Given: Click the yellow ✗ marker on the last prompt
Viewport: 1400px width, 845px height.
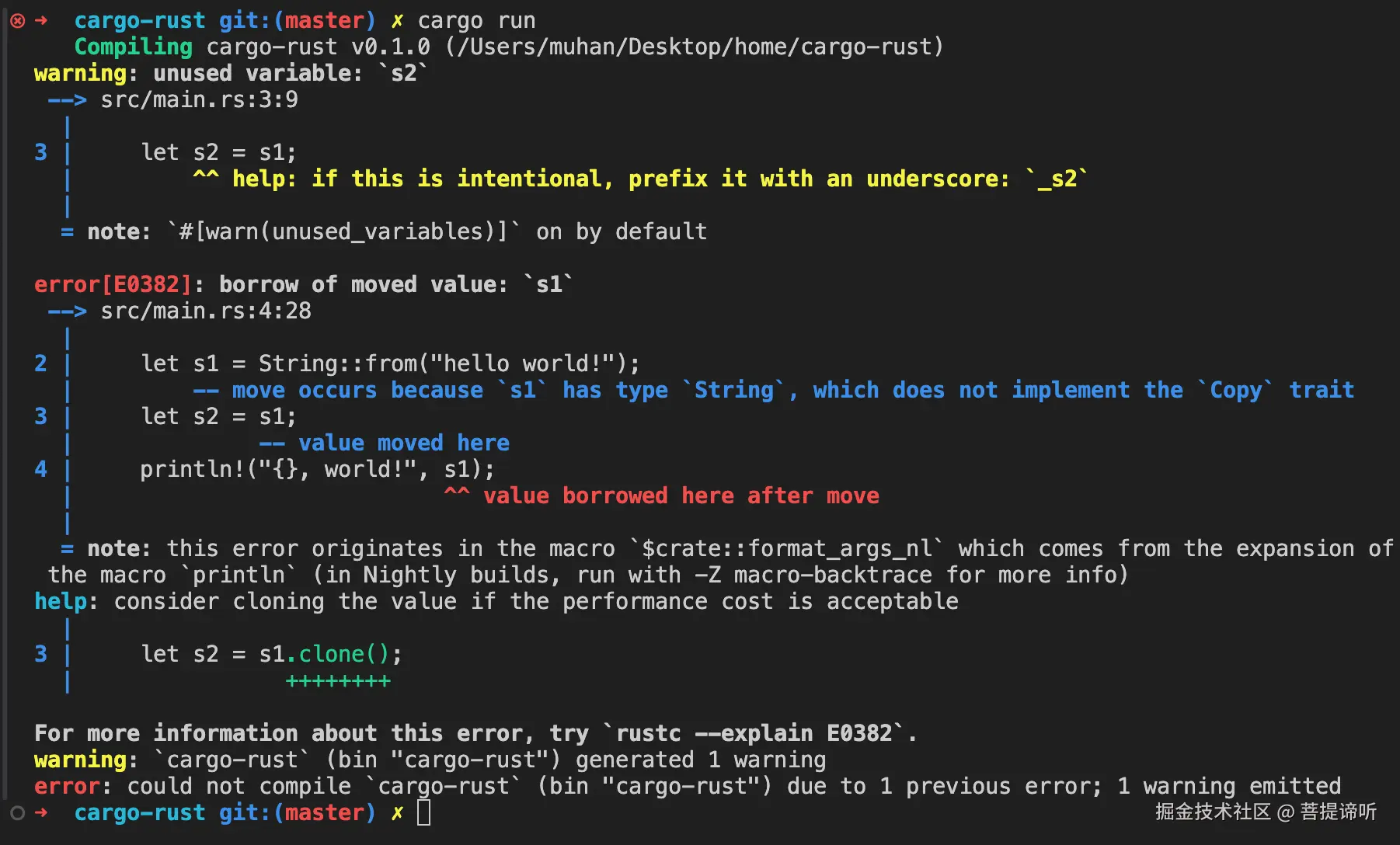Looking at the screenshot, I should coord(397,813).
